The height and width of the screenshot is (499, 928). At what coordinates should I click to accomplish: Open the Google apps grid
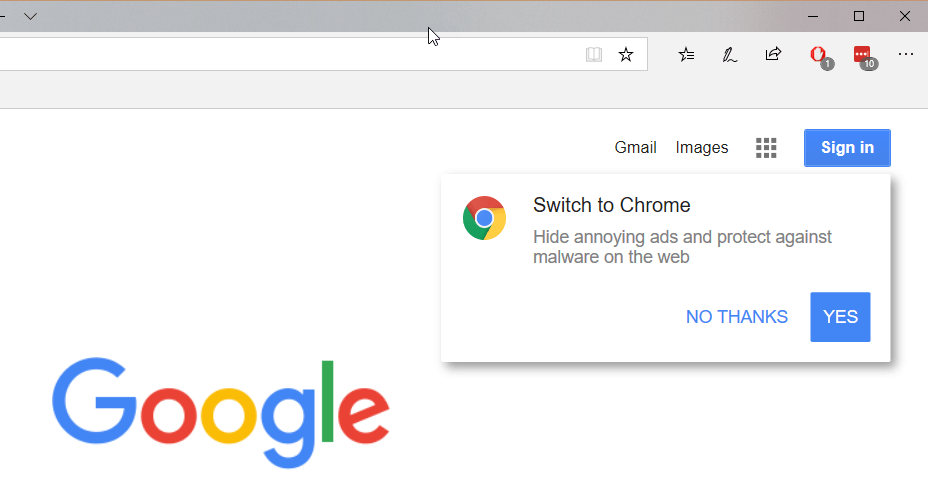coord(766,148)
